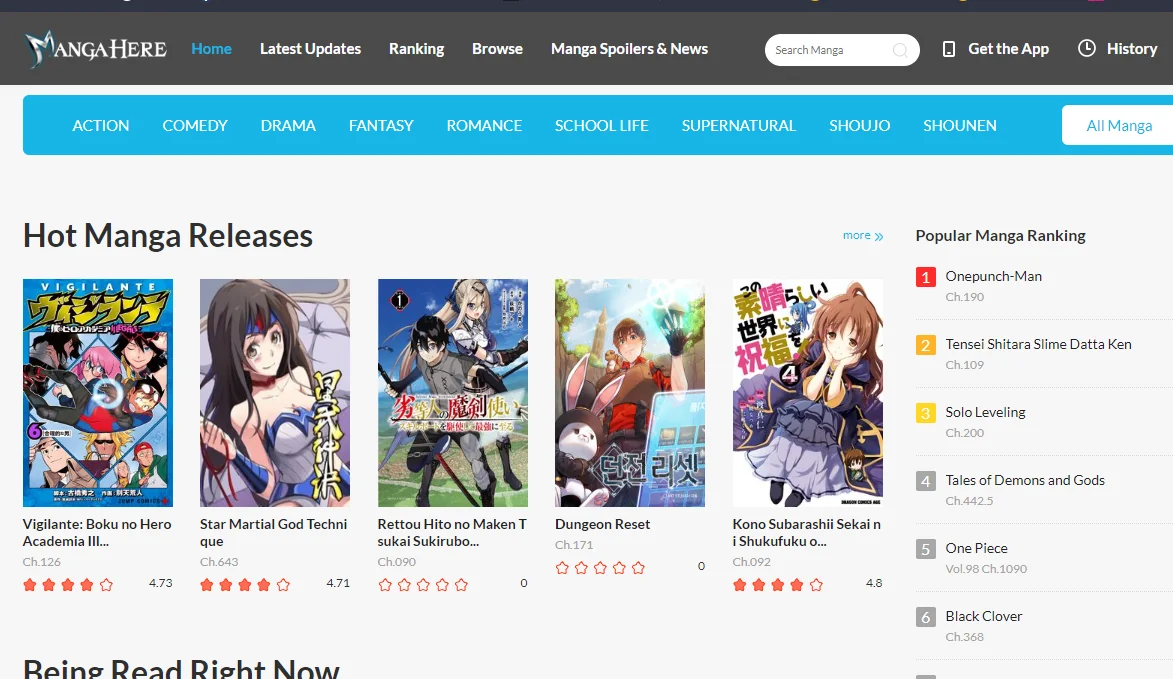Image resolution: width=1173 pixels, height=679 pixels.
Task: Select the ACTION genre tab
Action: coord(100,125)
